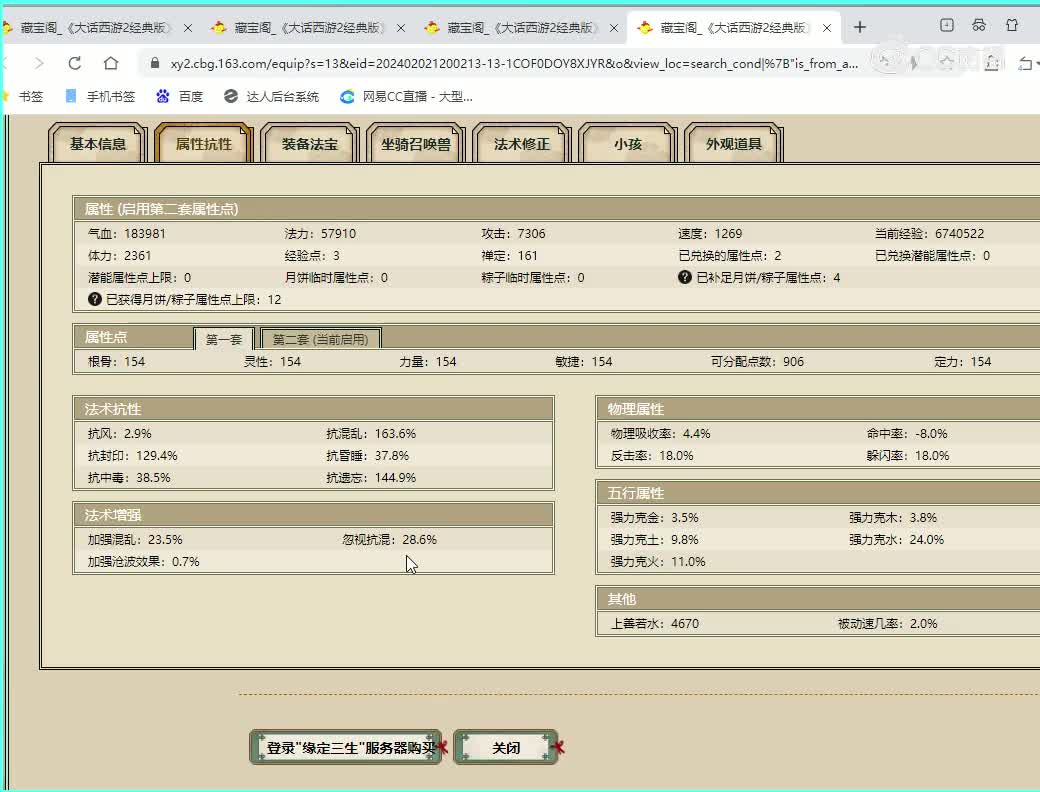Navigate forward with the arrow icon
This screenshot has height=792, width=1040.
(x=39, y=63)
